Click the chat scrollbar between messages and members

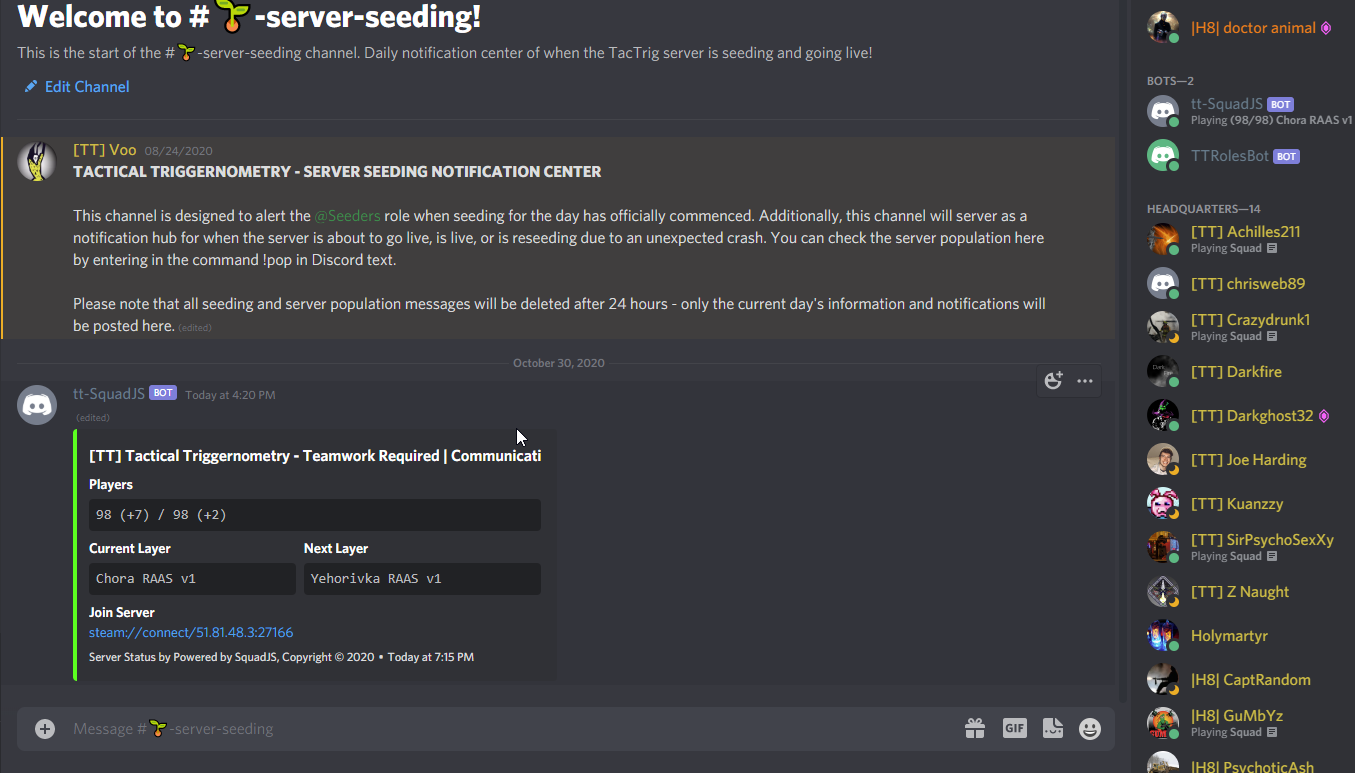pos(1123,350)
